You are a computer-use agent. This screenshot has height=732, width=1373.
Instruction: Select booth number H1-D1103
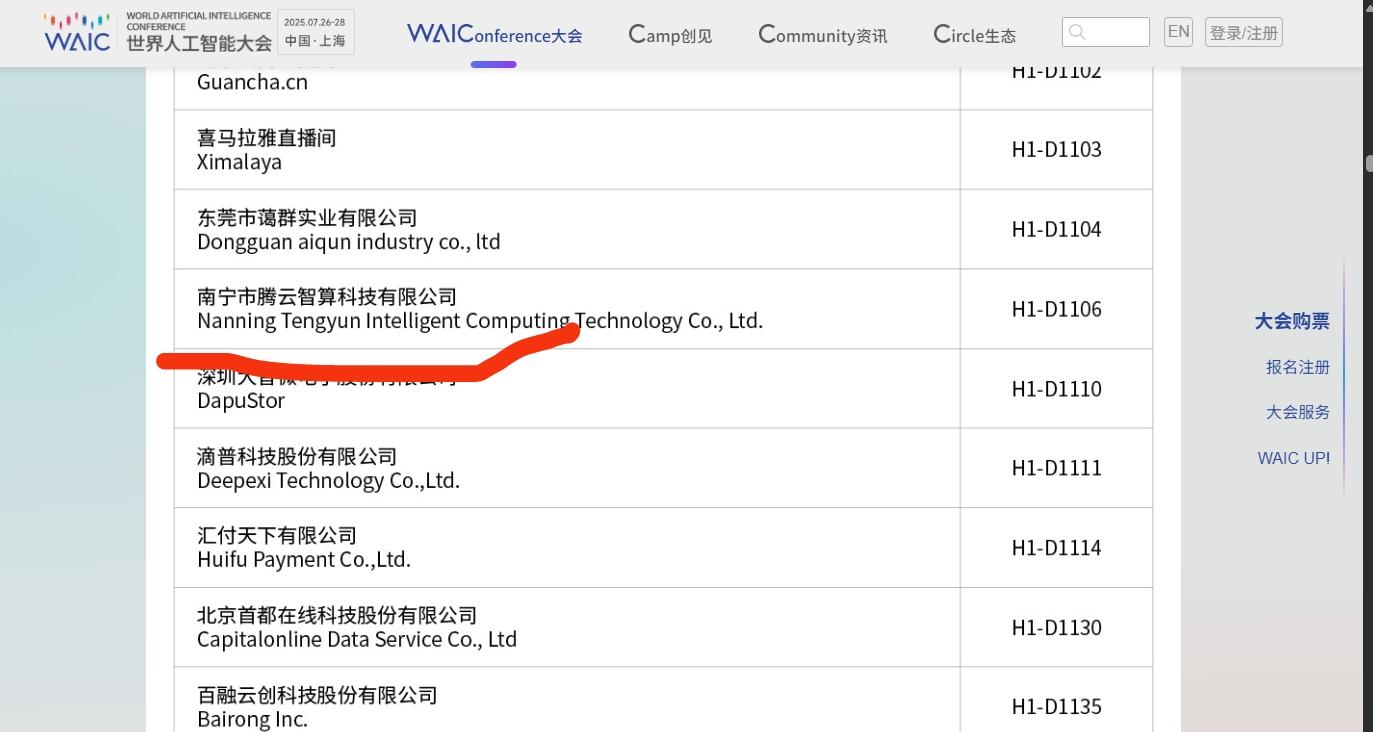click(x=1056, y=150)
